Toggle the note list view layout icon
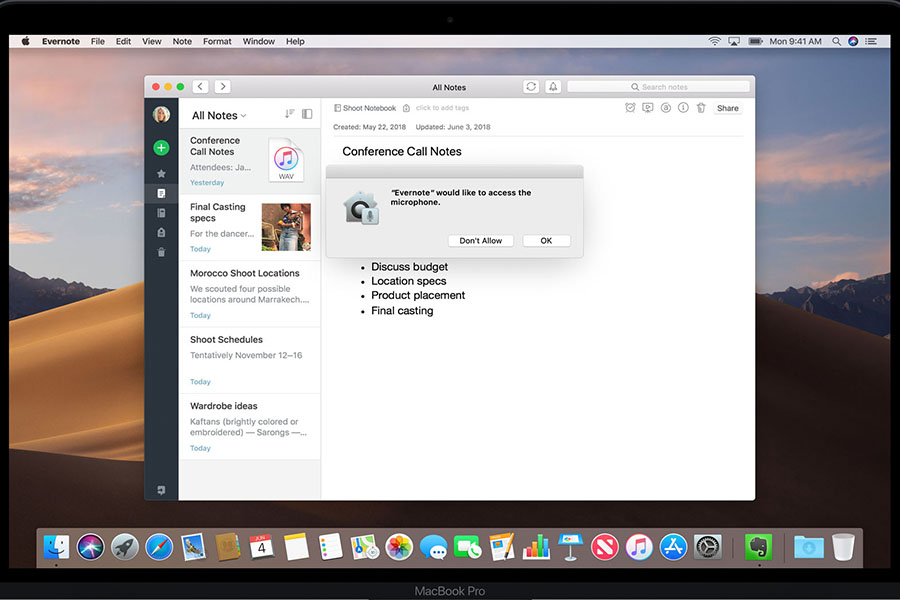 [x=307, y=114]
